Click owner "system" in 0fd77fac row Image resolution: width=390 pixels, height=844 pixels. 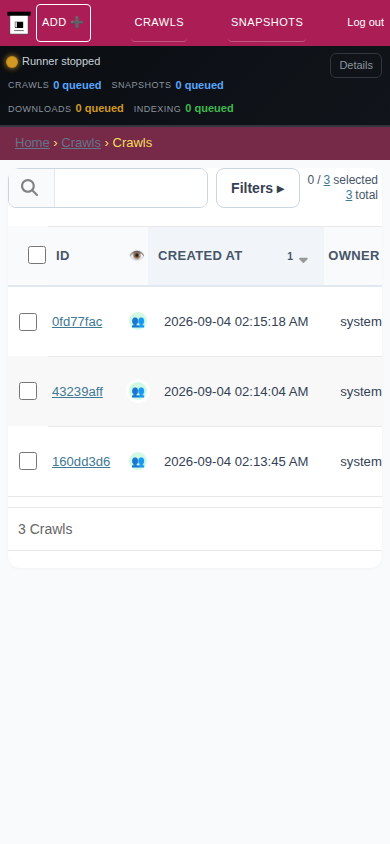[x=361, y=322]
